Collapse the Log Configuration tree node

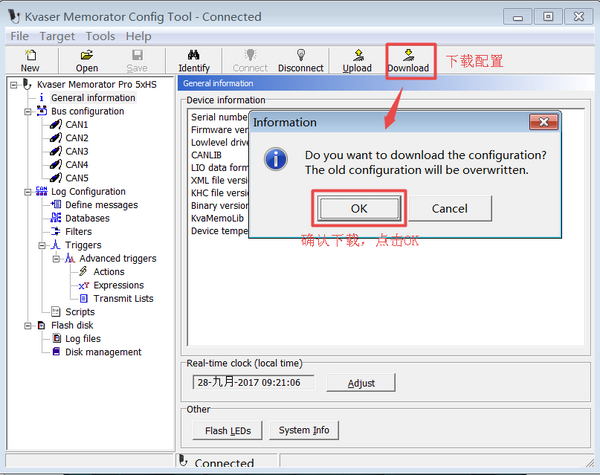coord(28,192)
